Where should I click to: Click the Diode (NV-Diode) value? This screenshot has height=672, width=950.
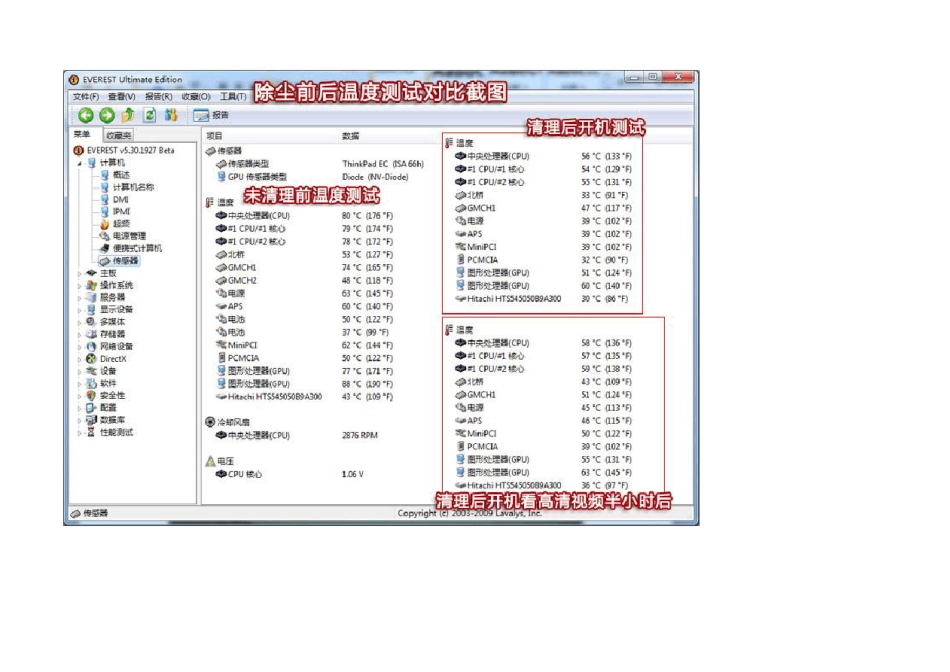(x=375, y=177)
